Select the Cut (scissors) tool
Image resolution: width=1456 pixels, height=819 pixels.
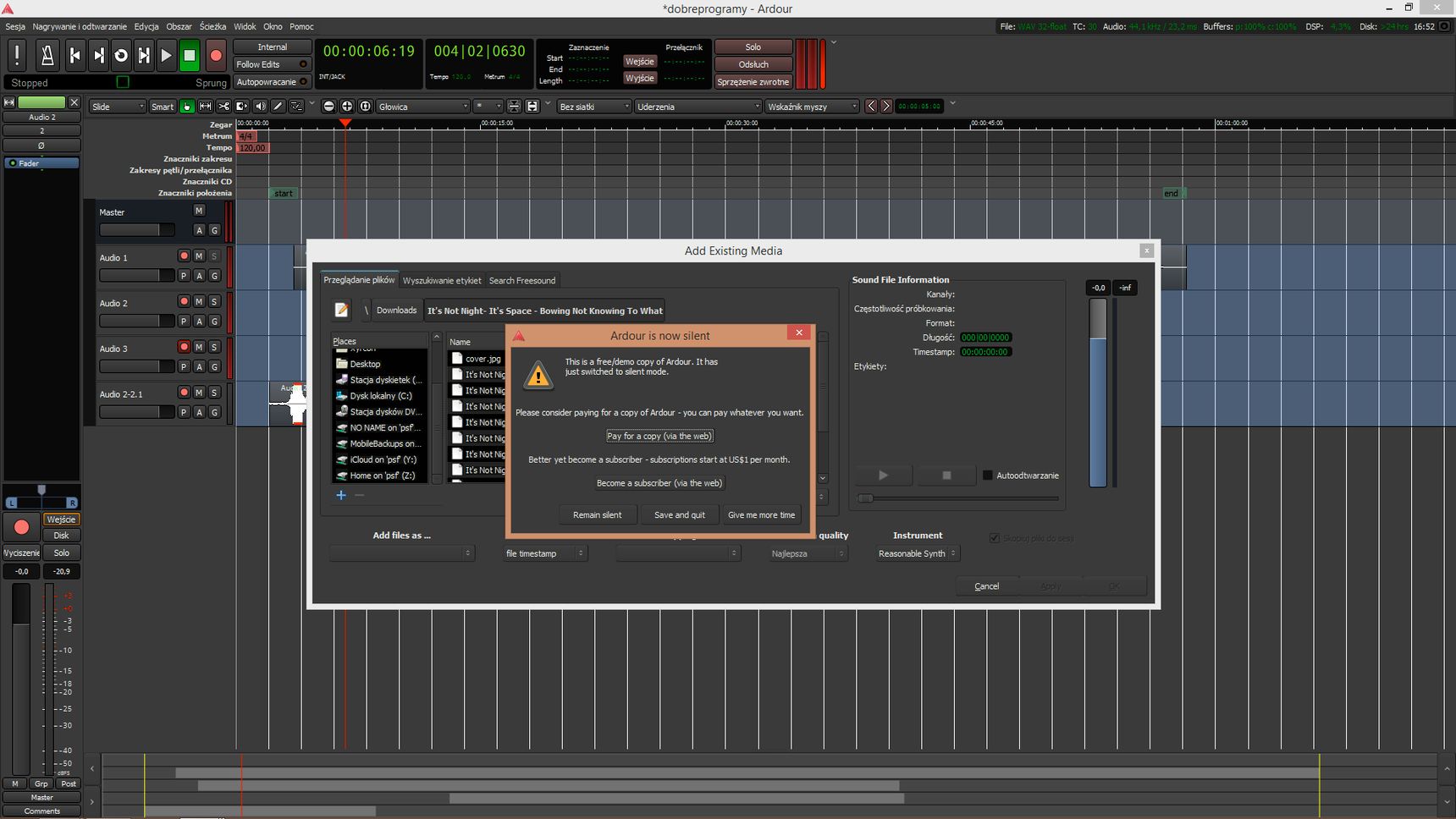[x=223, y=107]
